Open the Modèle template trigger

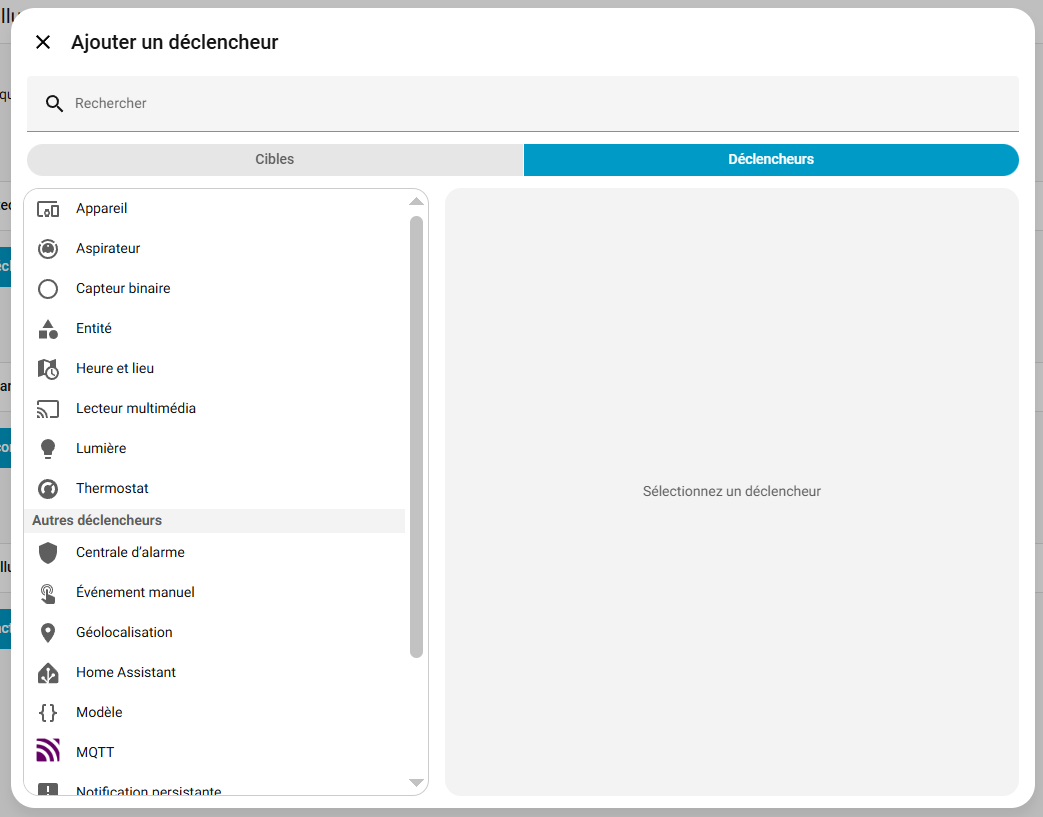point(99,712)
